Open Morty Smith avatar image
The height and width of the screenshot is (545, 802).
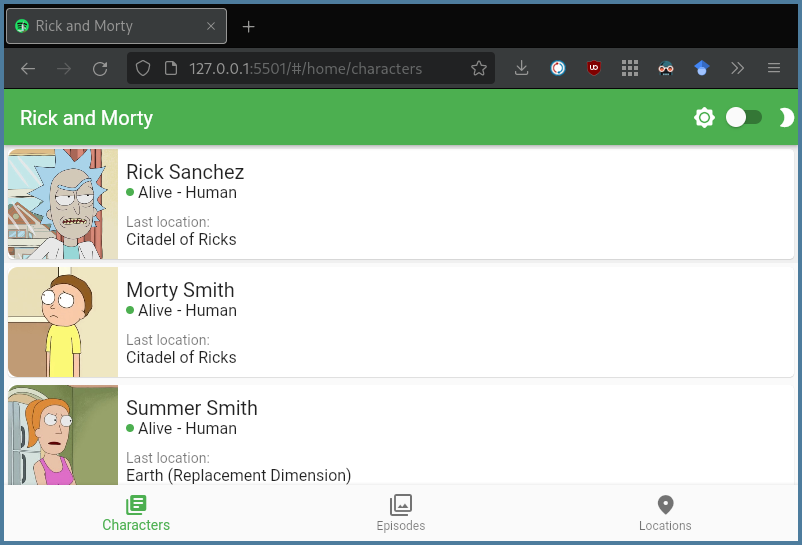(63, 322)
